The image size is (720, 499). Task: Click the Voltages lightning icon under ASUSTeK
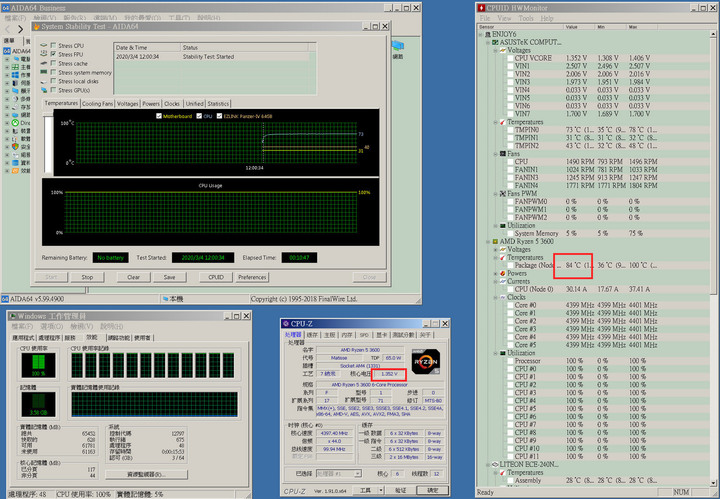tap(503, 50)
